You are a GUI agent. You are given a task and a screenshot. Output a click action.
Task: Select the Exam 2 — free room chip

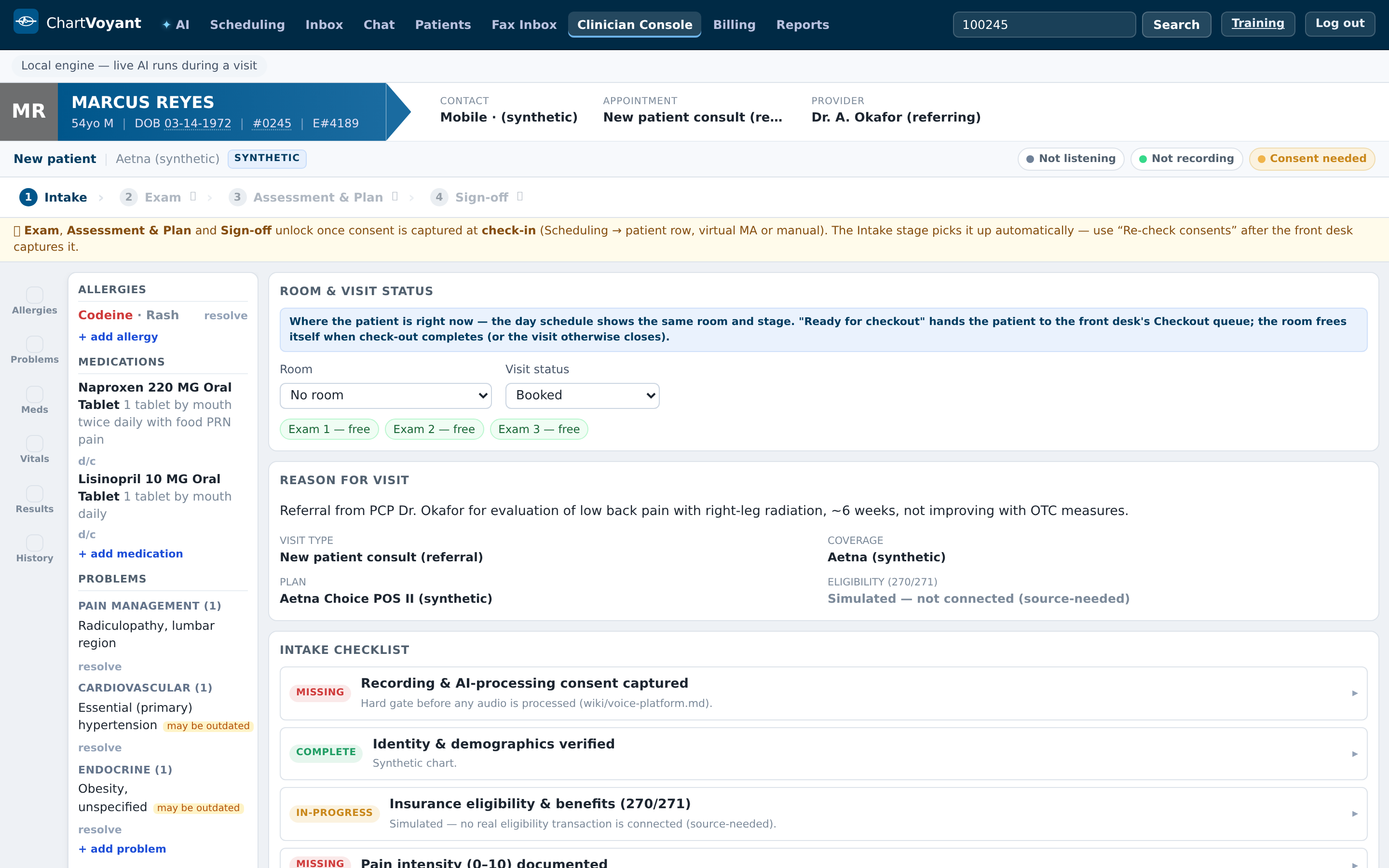[x=434, y=429]
